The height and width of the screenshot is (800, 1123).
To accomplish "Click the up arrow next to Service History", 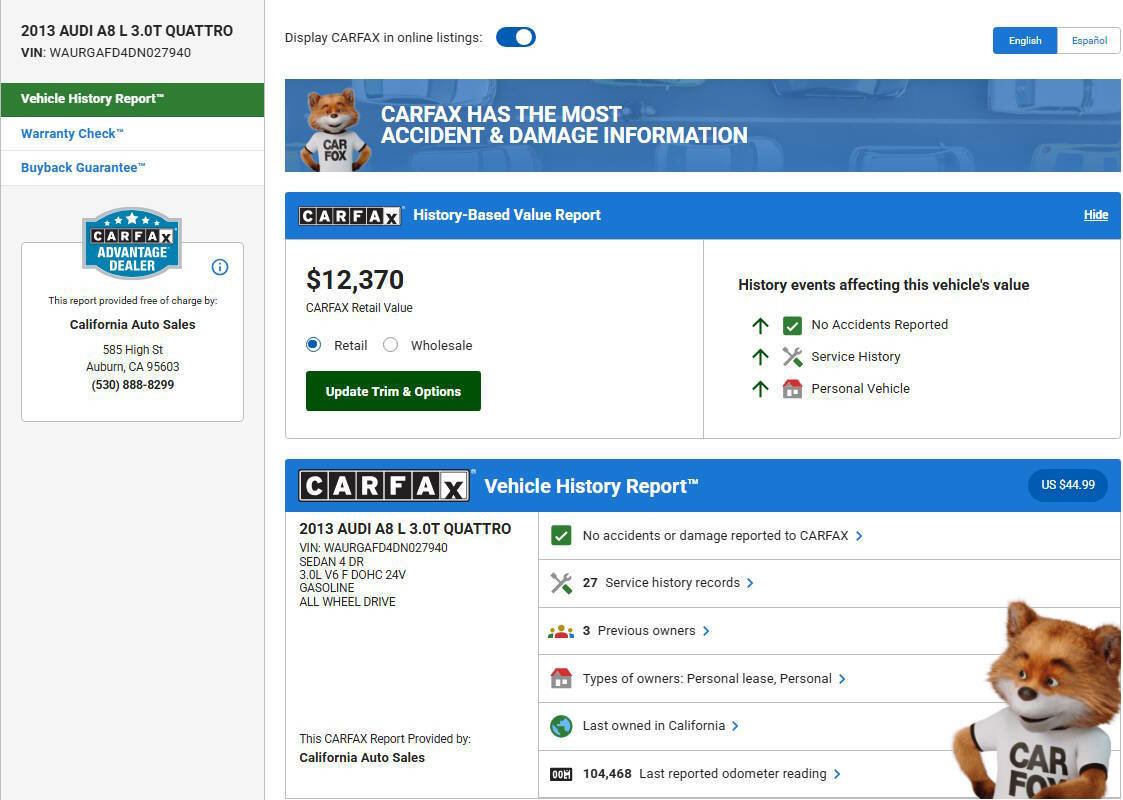I will click(761, 357).
